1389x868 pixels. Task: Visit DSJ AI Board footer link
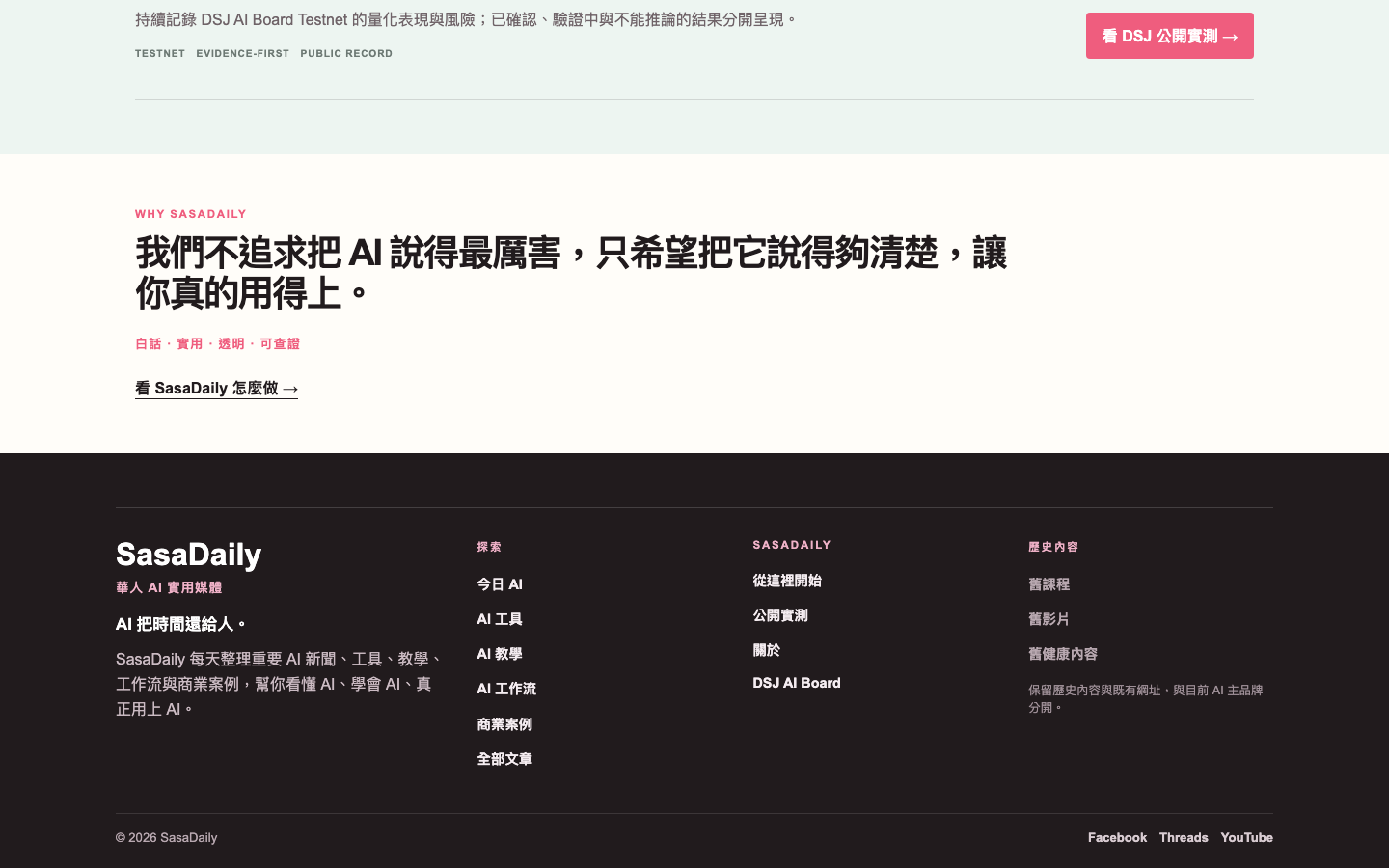(797, 683)
